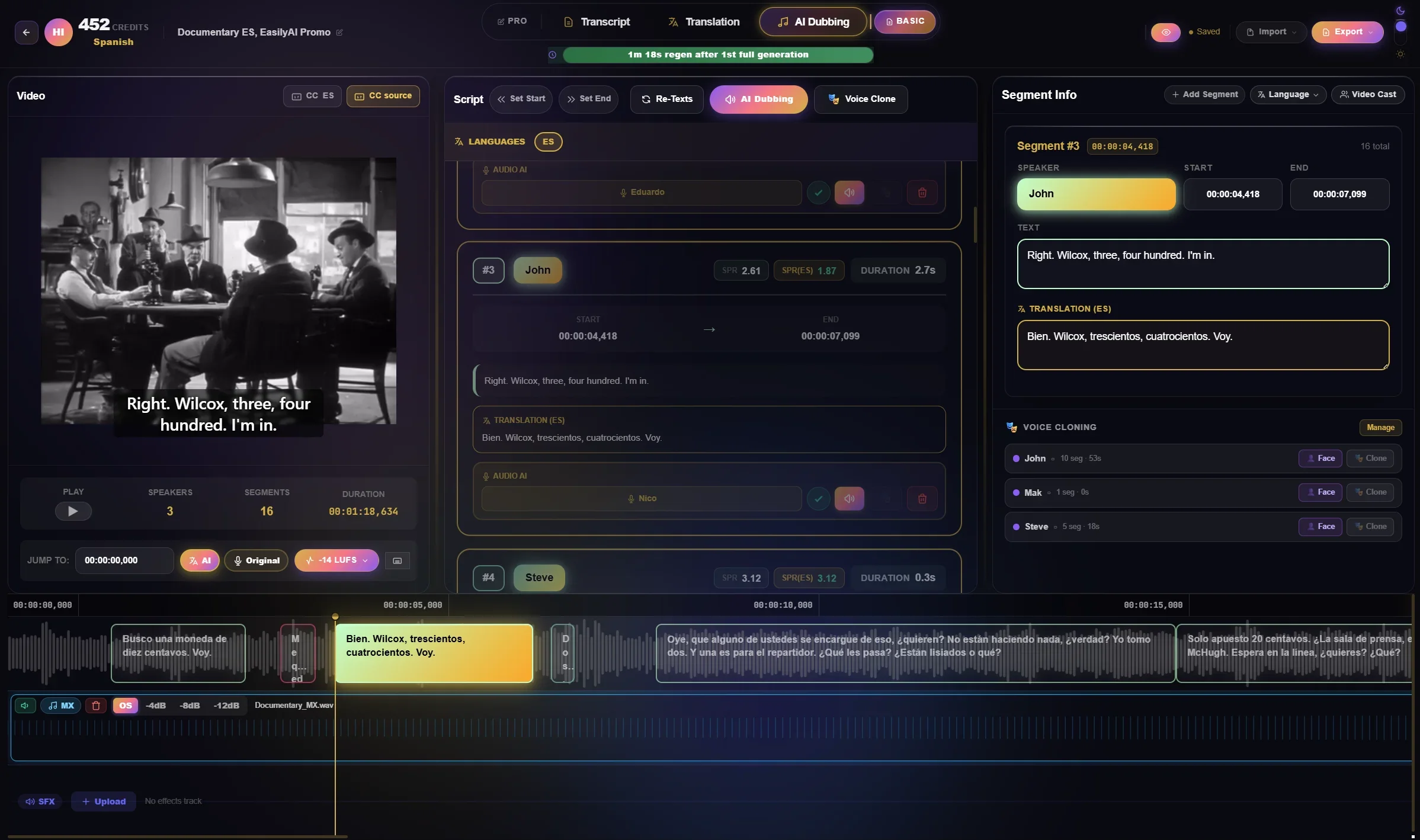This screenshot has width=1420, height=840.
Task: Toggle the OS option on music track
Action: click(125, 706)
